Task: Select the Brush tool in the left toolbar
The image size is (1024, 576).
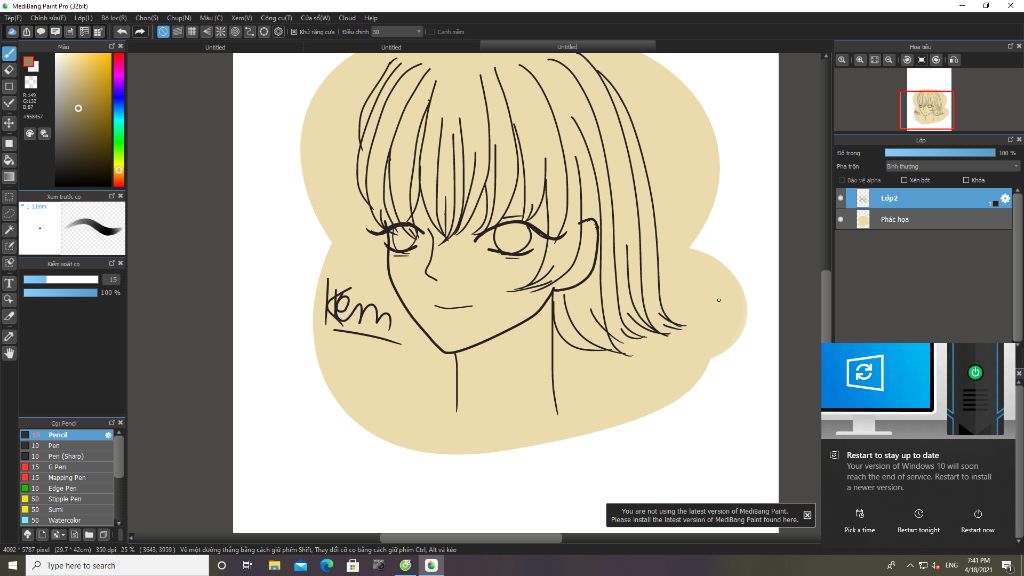Action: click(9, 54)
